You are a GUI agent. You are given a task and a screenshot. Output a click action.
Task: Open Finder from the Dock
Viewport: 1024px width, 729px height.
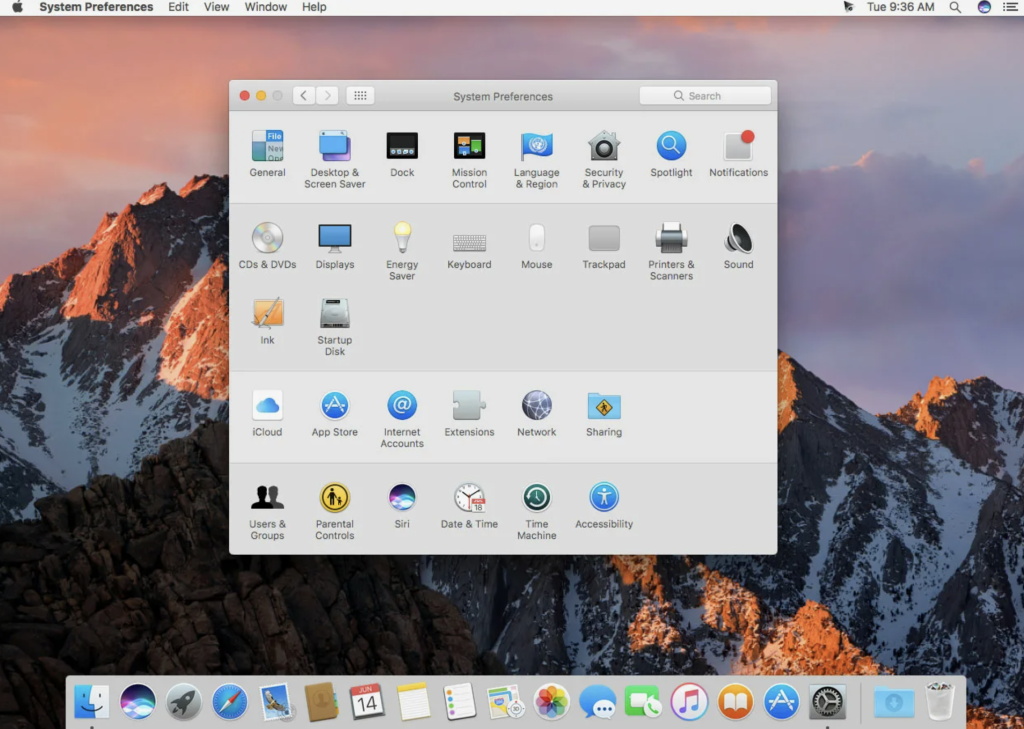91,702
